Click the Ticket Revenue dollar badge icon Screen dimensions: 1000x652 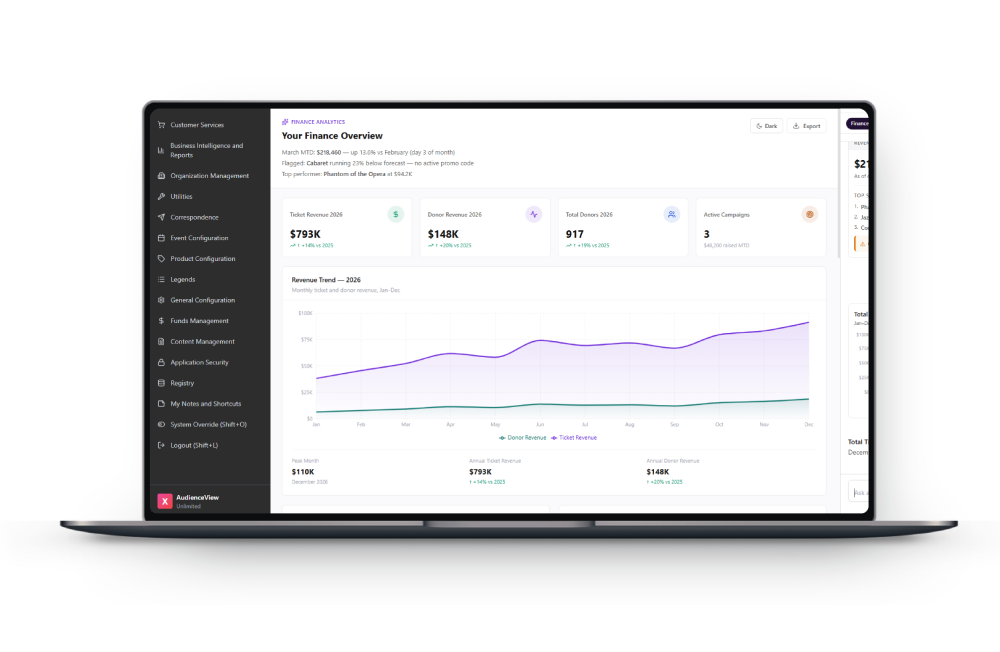(x=395, y=214)
